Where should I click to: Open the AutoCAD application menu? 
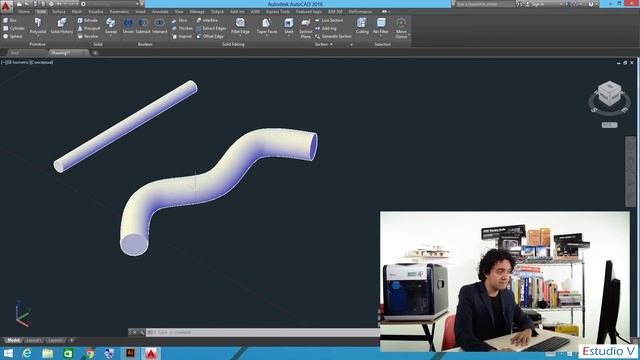(x=6, y=6)
